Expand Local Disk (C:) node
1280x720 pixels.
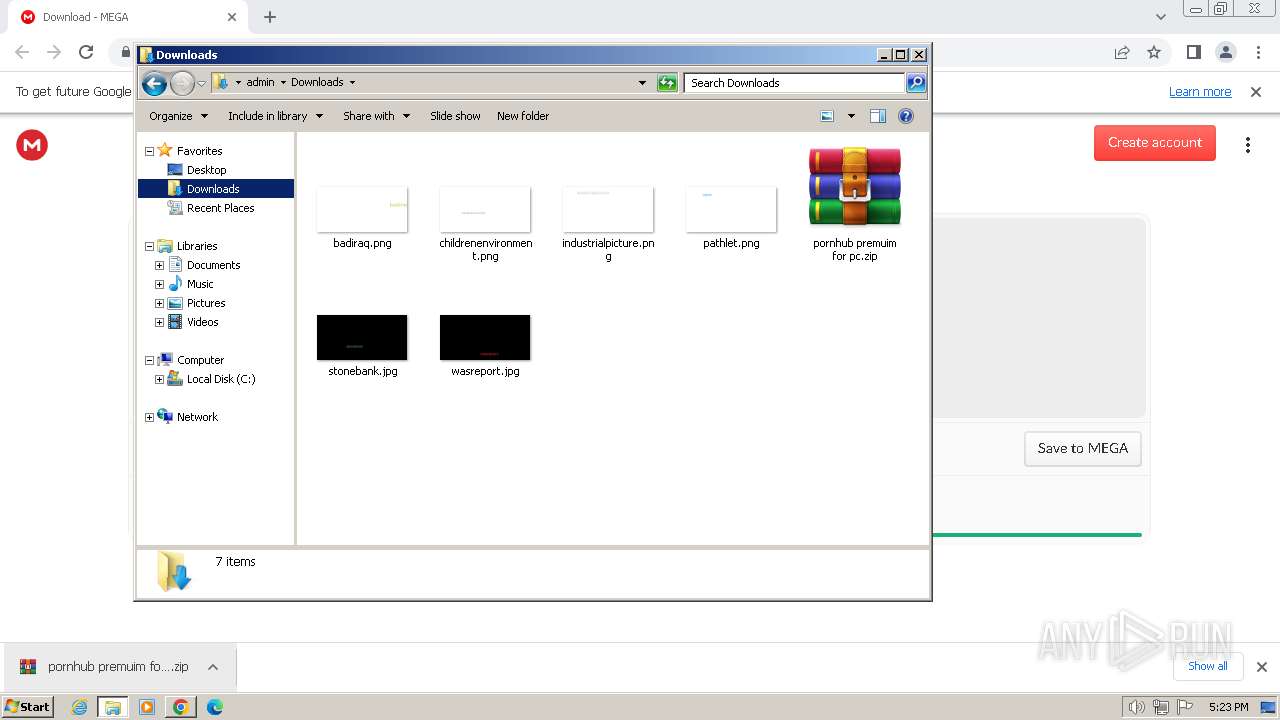click(x=159, y=379)
